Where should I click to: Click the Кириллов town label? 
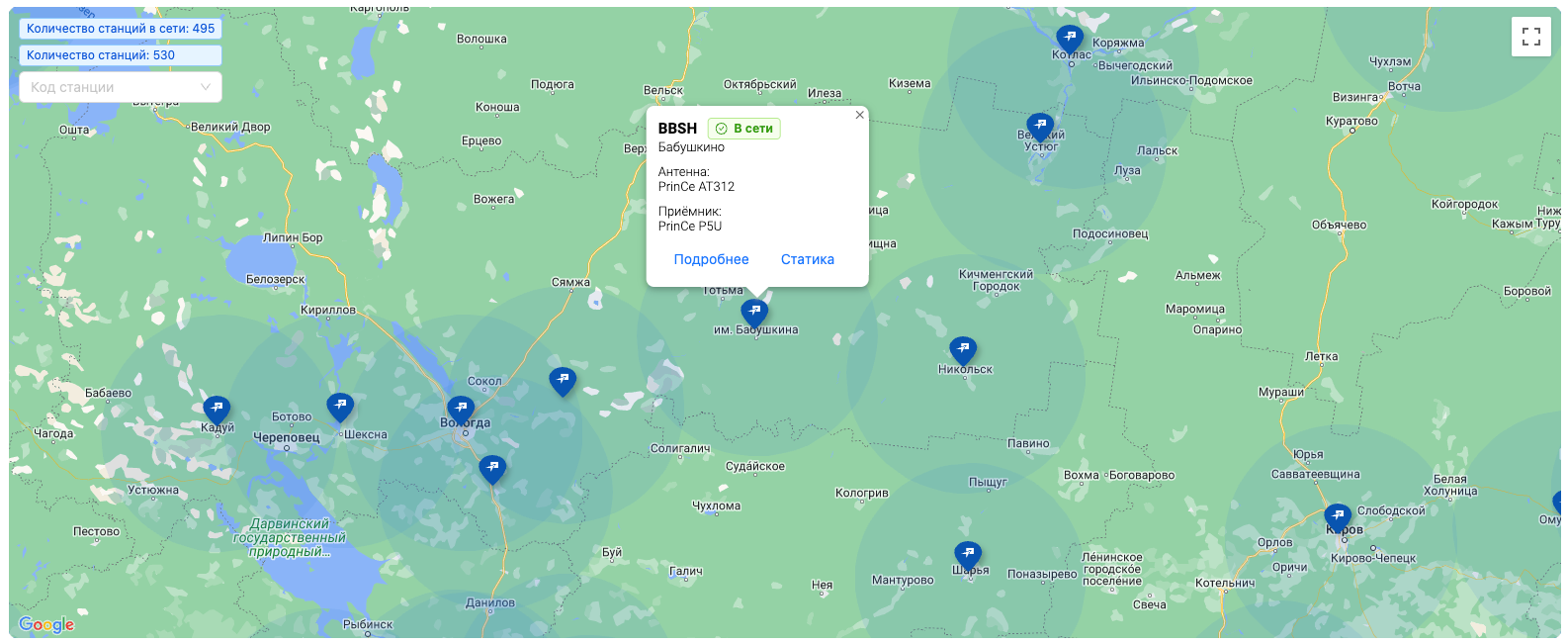pos(328,310)
